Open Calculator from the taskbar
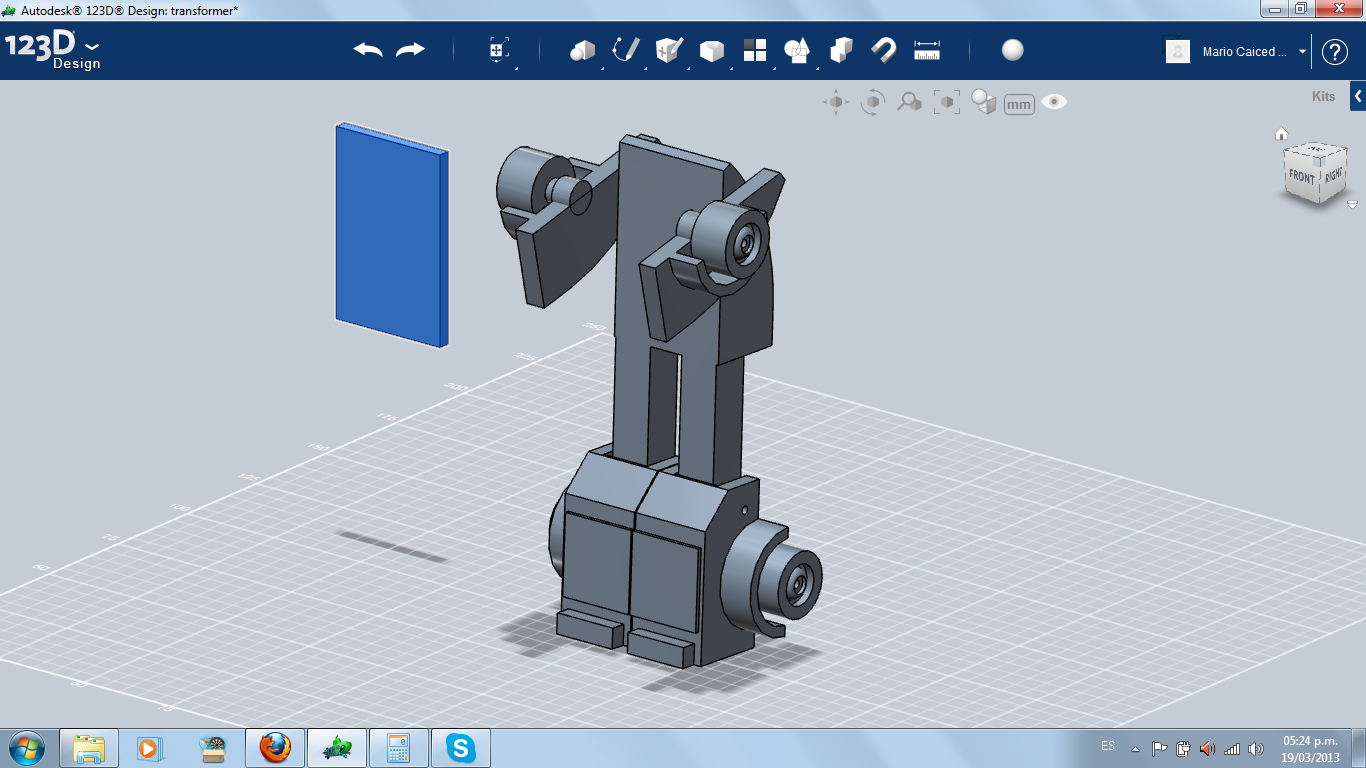 [x=399, y=748]
